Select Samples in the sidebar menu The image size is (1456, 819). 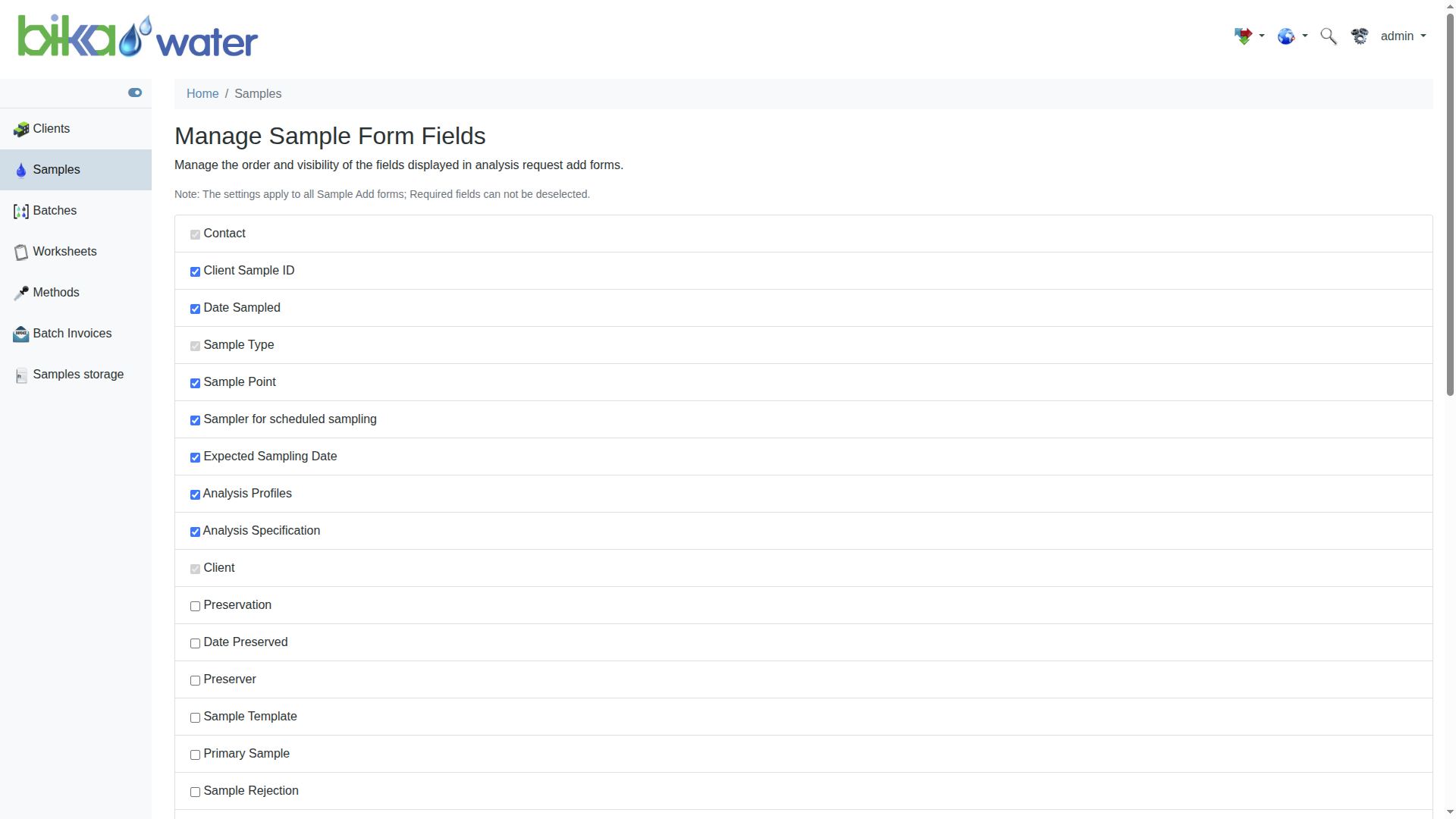(56, 170)
